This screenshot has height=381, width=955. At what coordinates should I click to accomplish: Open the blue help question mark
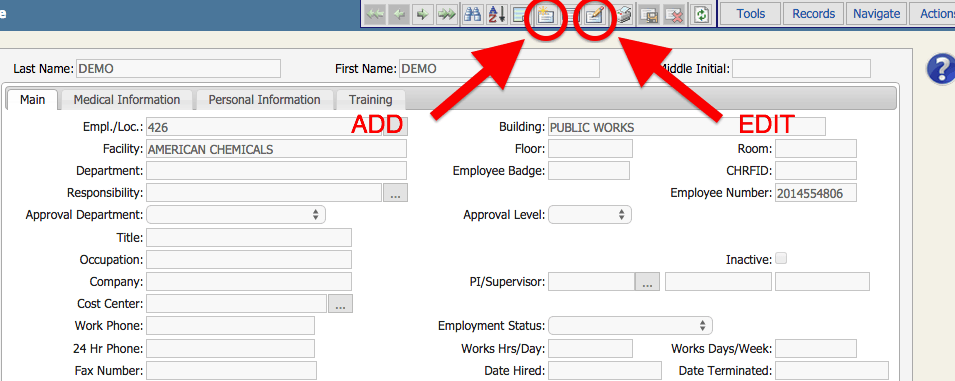pyautogui.click(x=941, y=68)
